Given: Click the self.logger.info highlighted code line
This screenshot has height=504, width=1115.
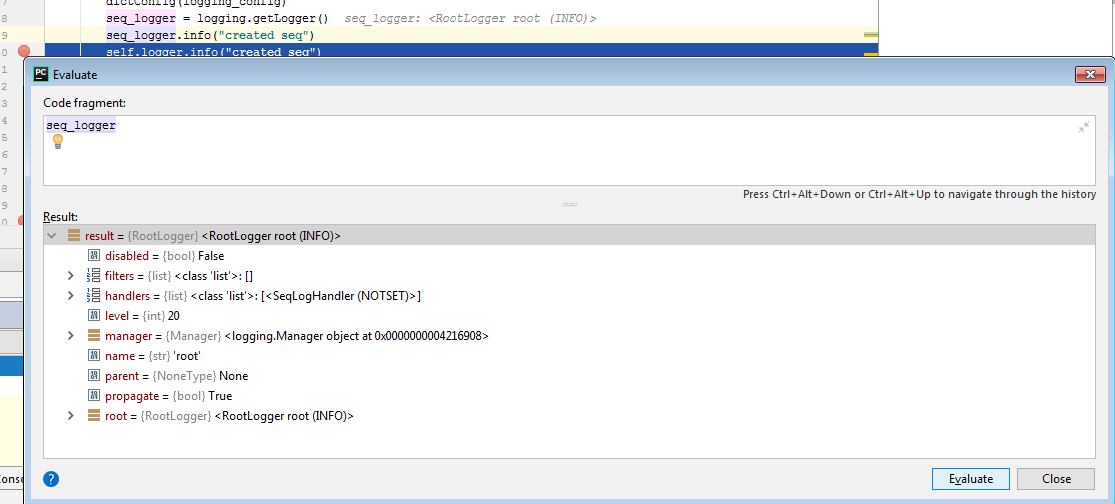Looking at the screenshot, I should (214, 52).
